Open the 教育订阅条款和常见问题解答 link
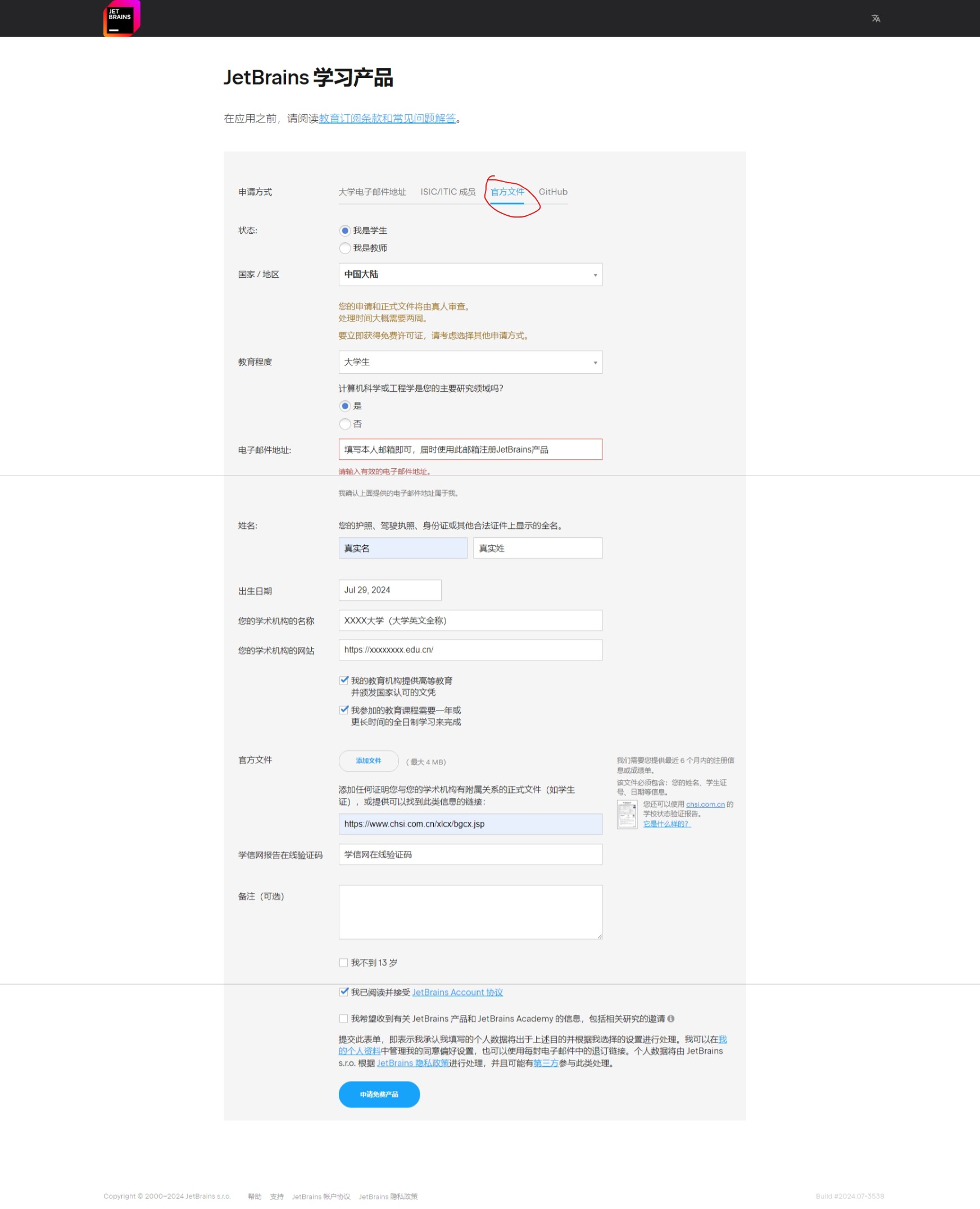The width and height of the screenshot is (980, 1209). [387, 119]
